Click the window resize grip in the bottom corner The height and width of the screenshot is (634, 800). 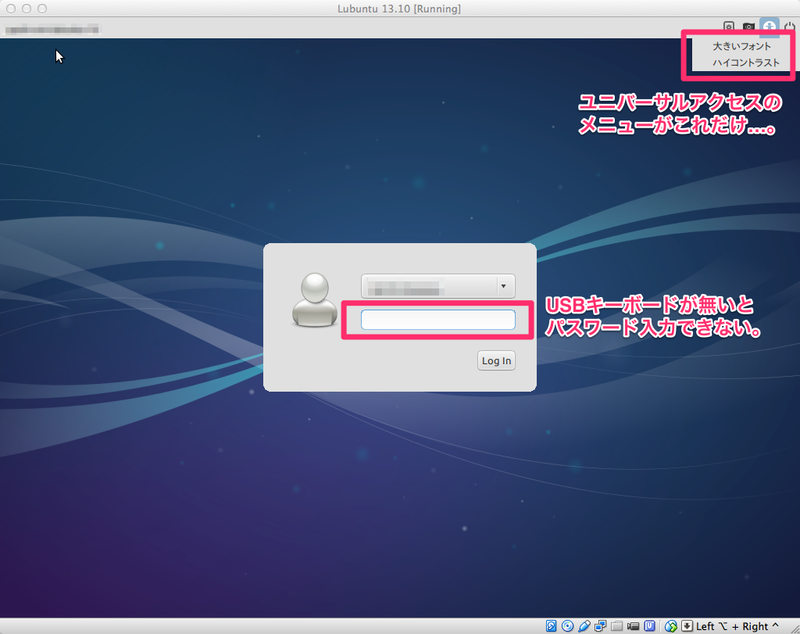coord(794,628)
